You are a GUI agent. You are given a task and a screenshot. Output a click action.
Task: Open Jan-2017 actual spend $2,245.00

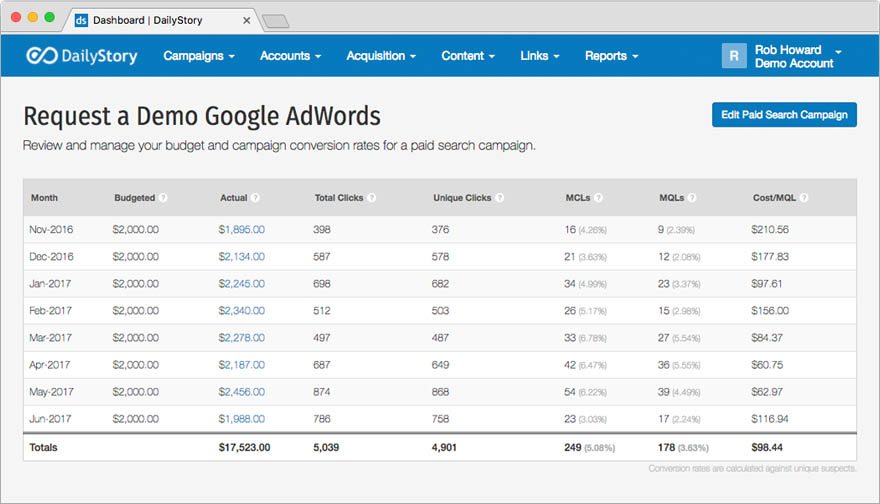[241, 283]
